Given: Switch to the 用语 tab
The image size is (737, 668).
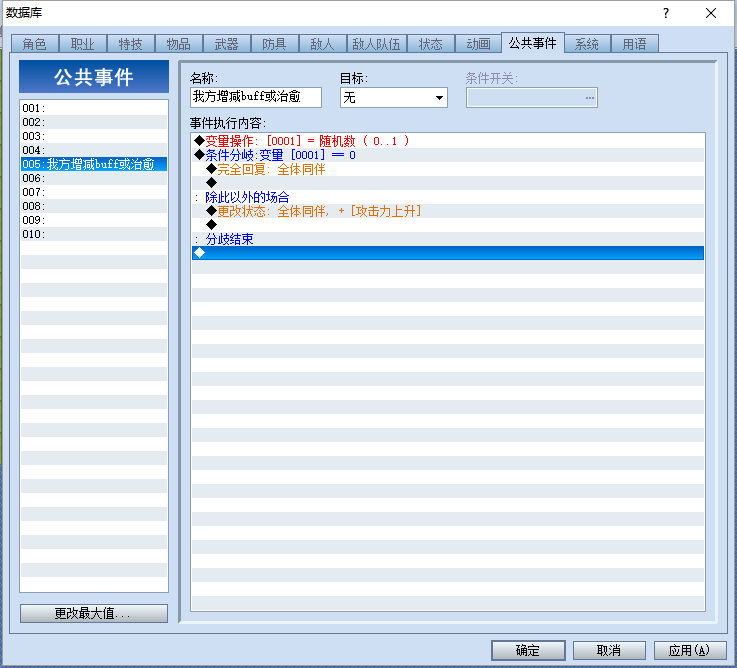Looking at the screenshot, I should point(635,44).
